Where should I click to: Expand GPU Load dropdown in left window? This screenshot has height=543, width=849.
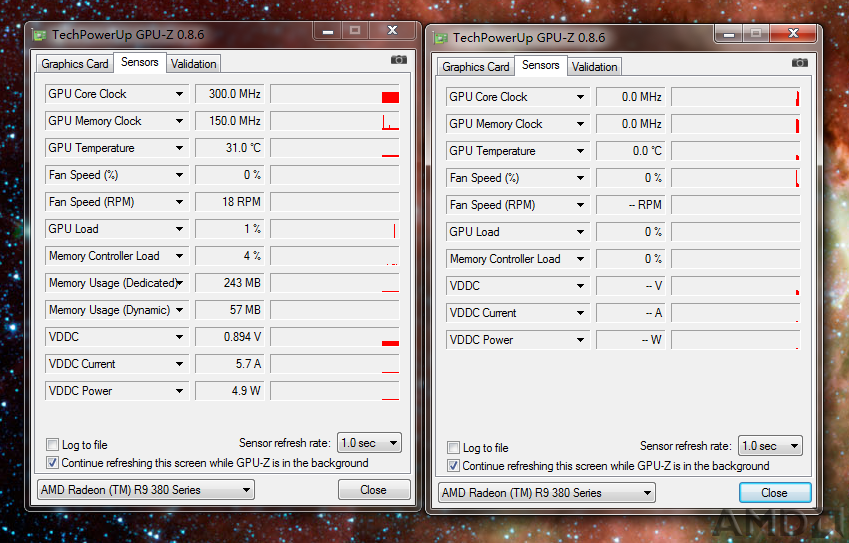coord(179,230)
